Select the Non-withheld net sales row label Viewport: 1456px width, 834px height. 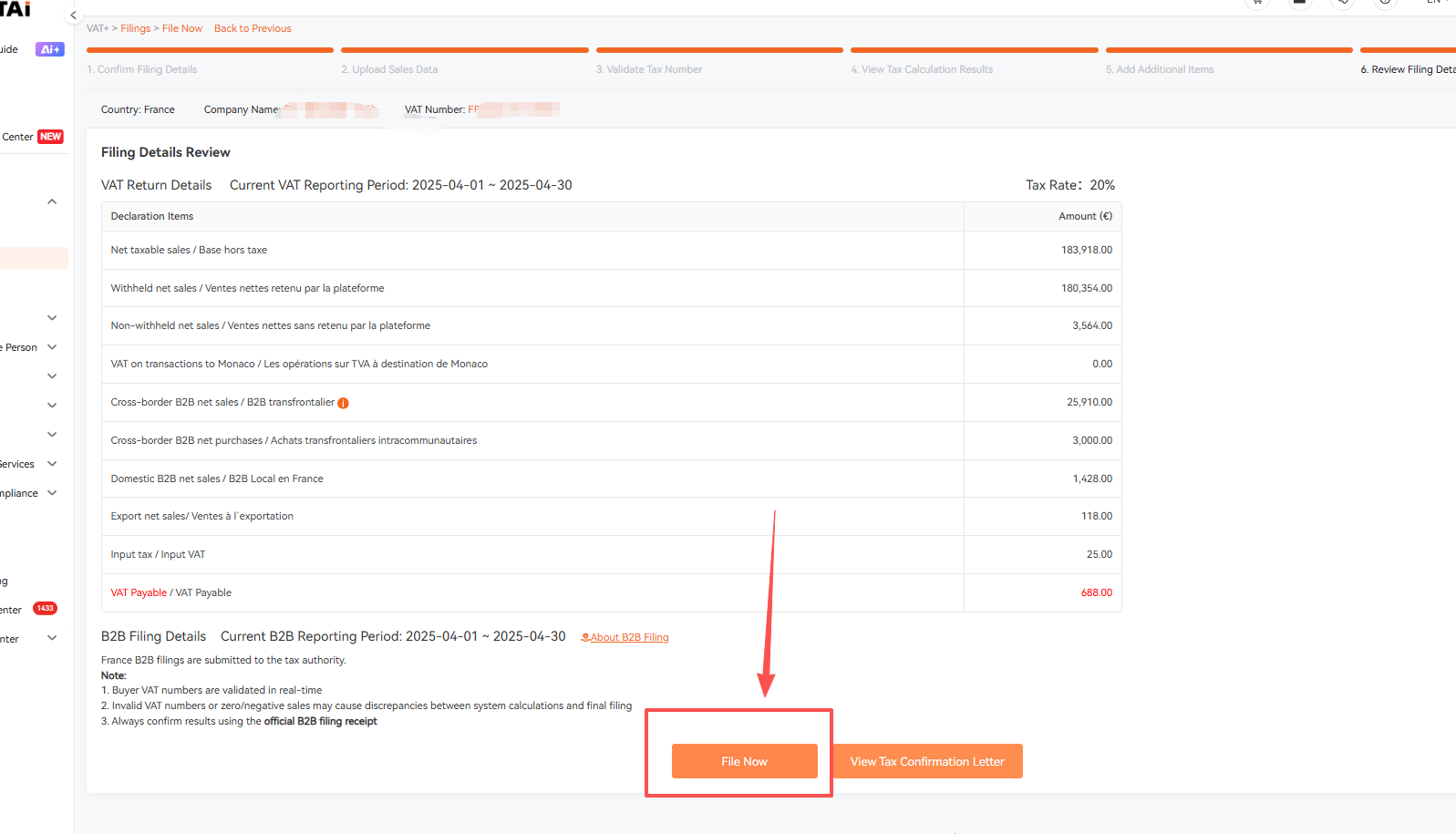click(x=270, y=325)
